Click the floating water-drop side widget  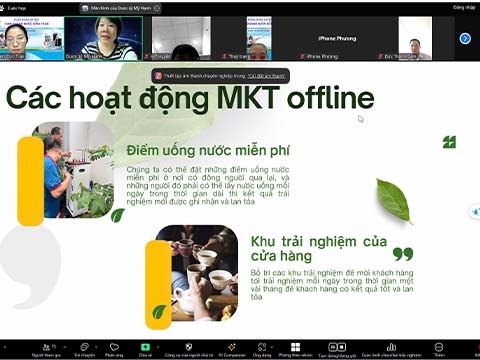tap(475, 212)
